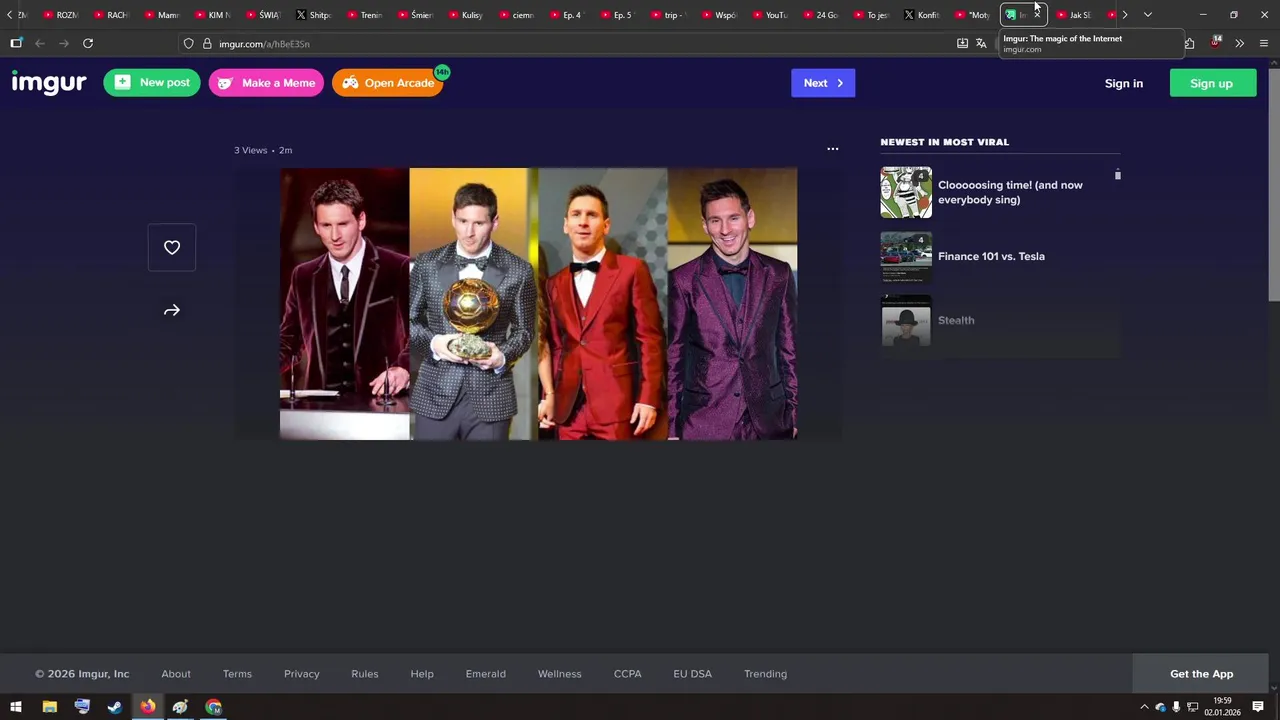Click the Firefox taskbar icon
1280x720 pixels.
coord(148,707)
